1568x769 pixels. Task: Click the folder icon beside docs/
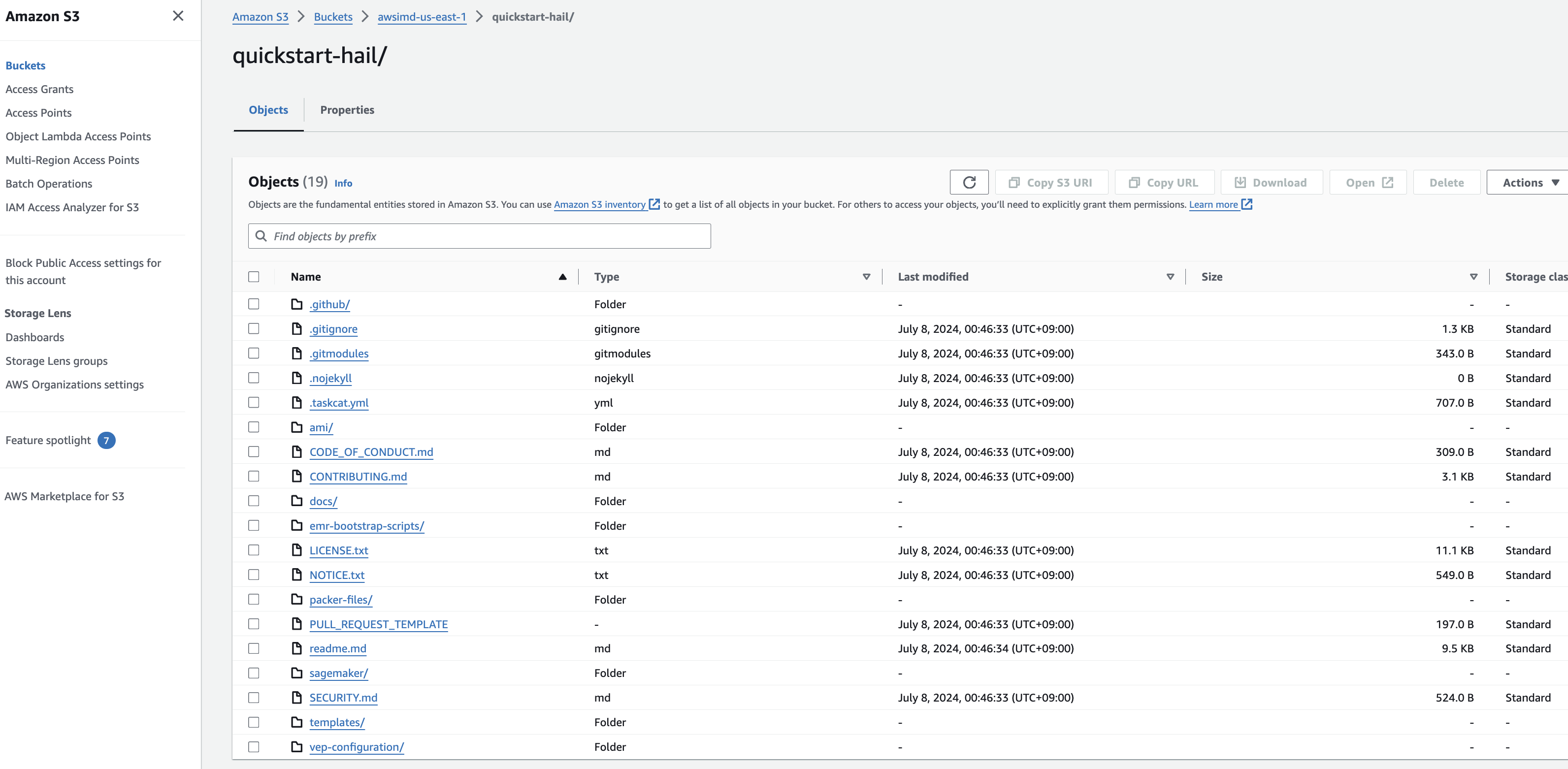tap(296, 501)
